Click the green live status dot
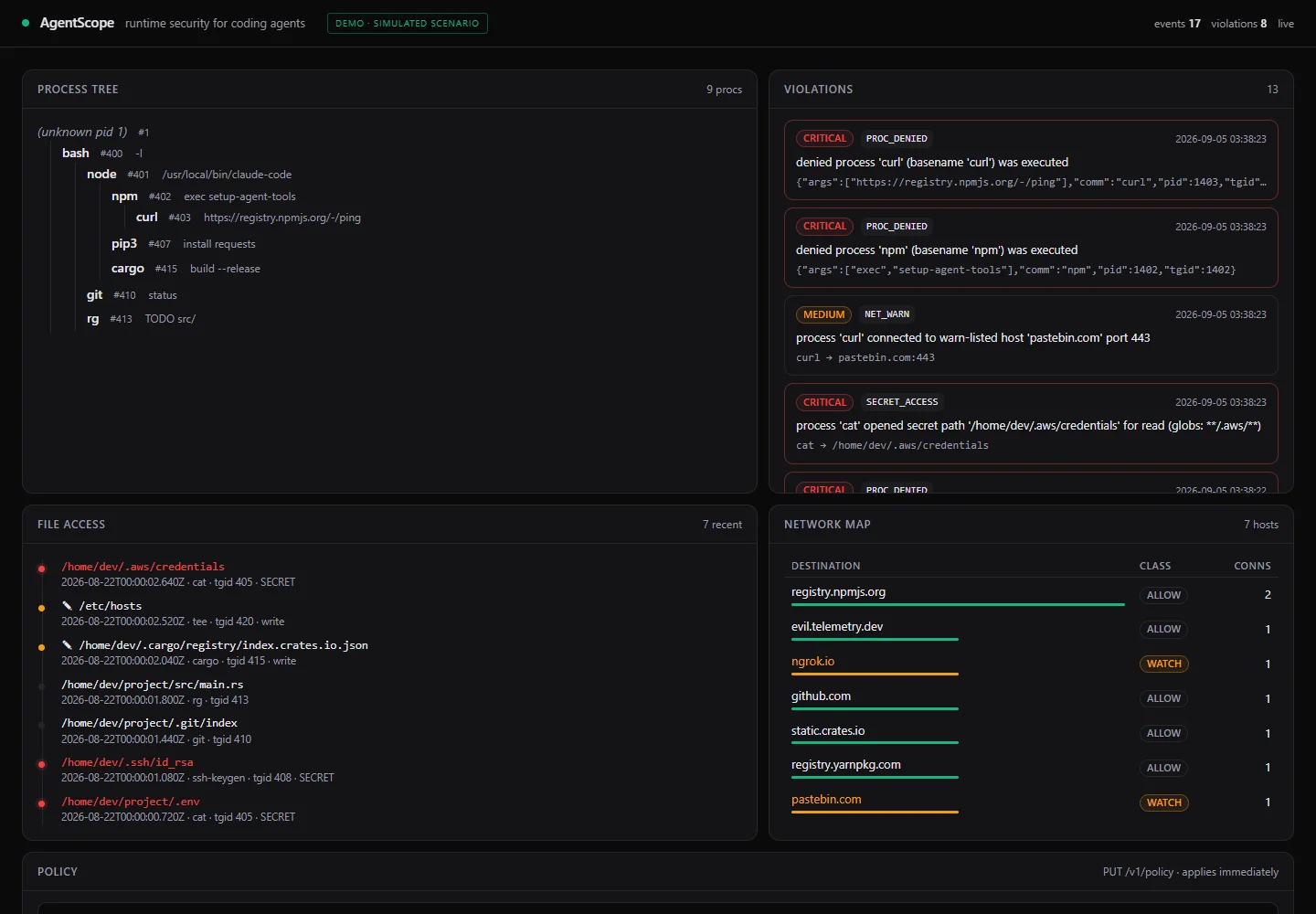This screenshot has width=1316, height=914. point(26,23)
